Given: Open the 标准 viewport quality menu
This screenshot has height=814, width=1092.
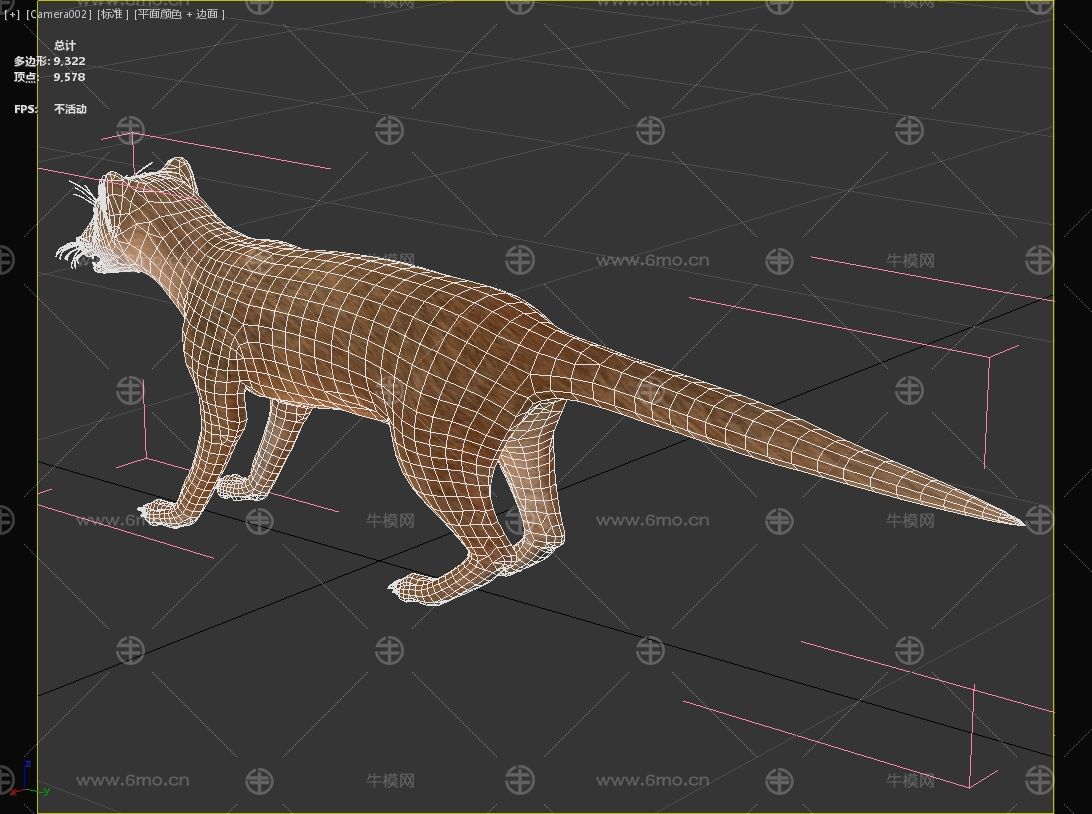Looking at the screenshot, I should point(114,14).
